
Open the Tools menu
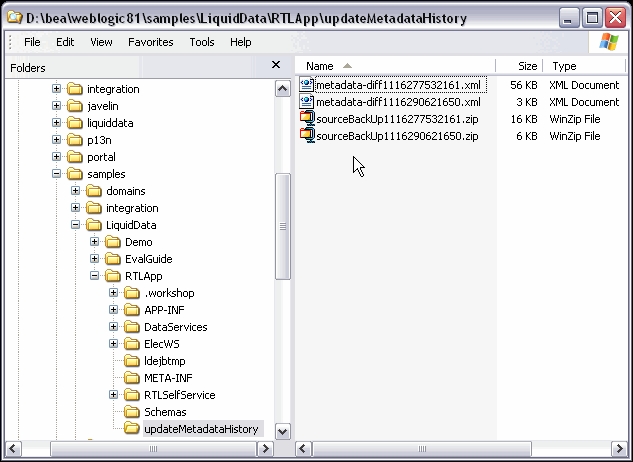(202, 42)
